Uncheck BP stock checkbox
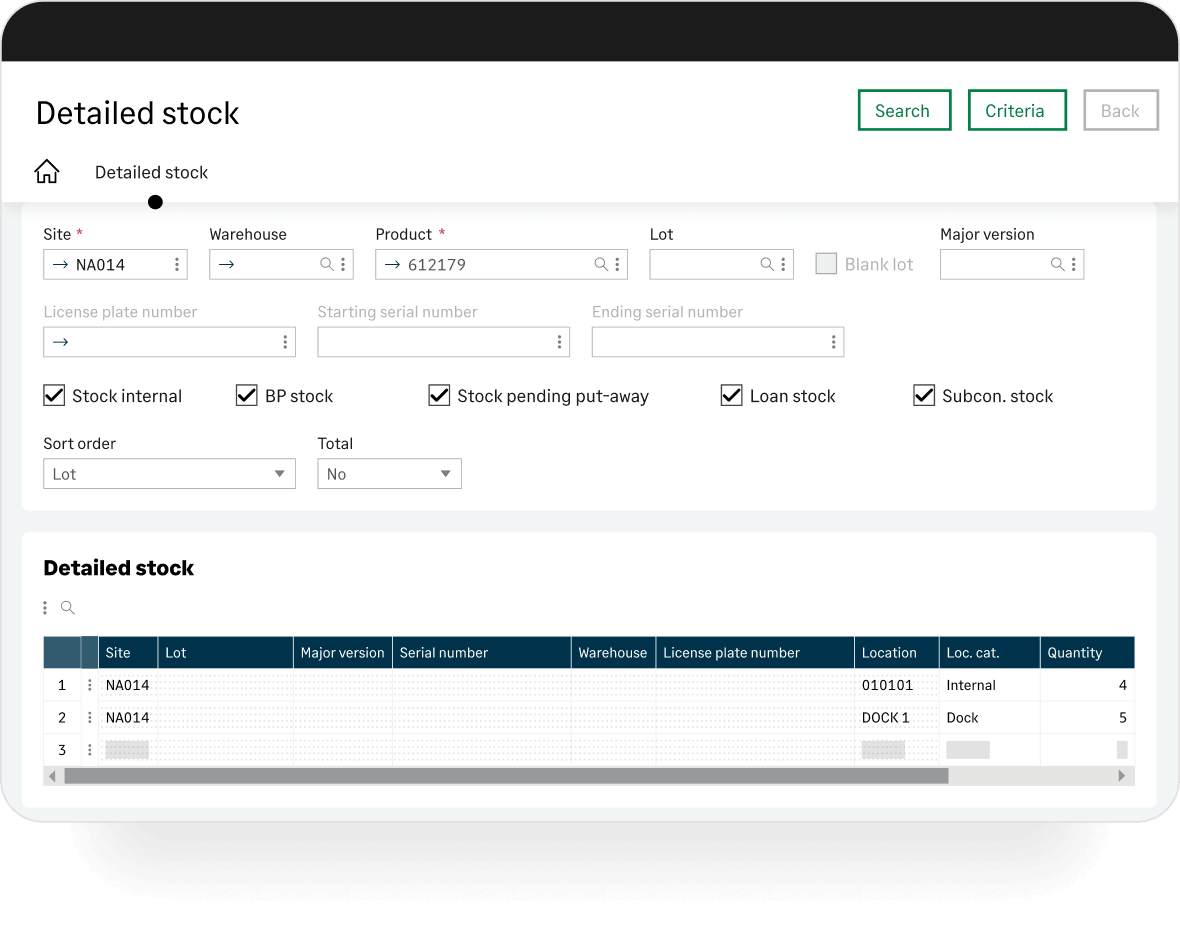1180x939 pixels. (247, 395)
